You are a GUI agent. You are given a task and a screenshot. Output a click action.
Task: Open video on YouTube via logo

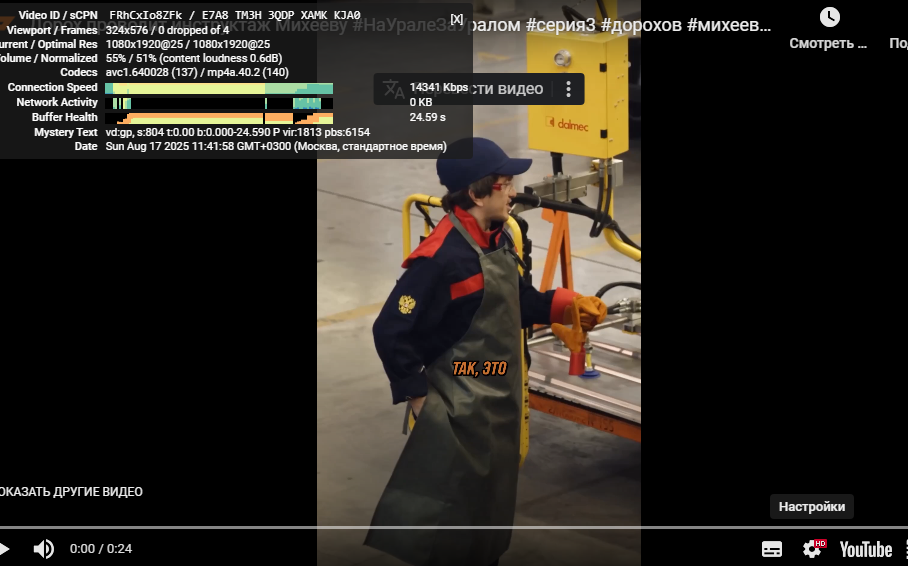click(866, 549)
